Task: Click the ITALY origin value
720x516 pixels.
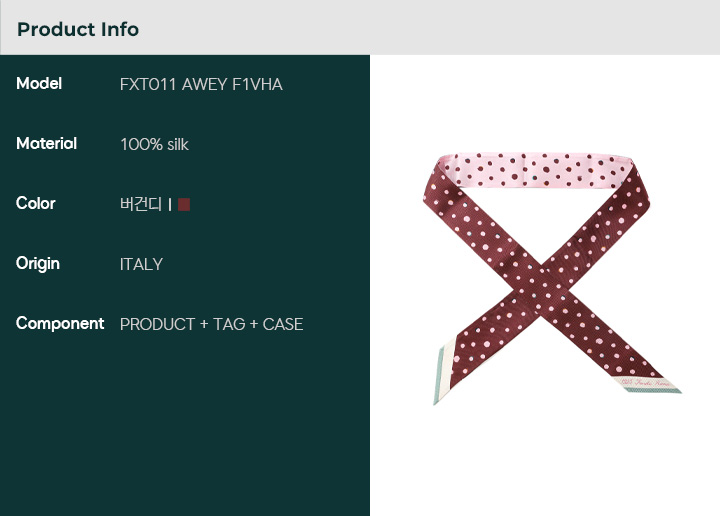Action: pos(141,264)
